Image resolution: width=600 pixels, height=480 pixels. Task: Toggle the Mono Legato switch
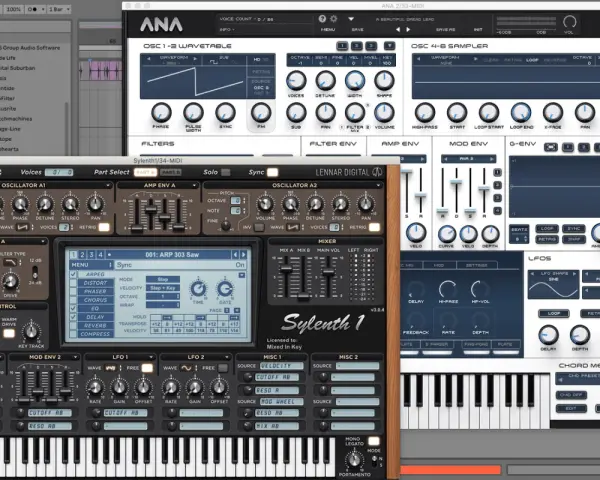tap(373, 441)
